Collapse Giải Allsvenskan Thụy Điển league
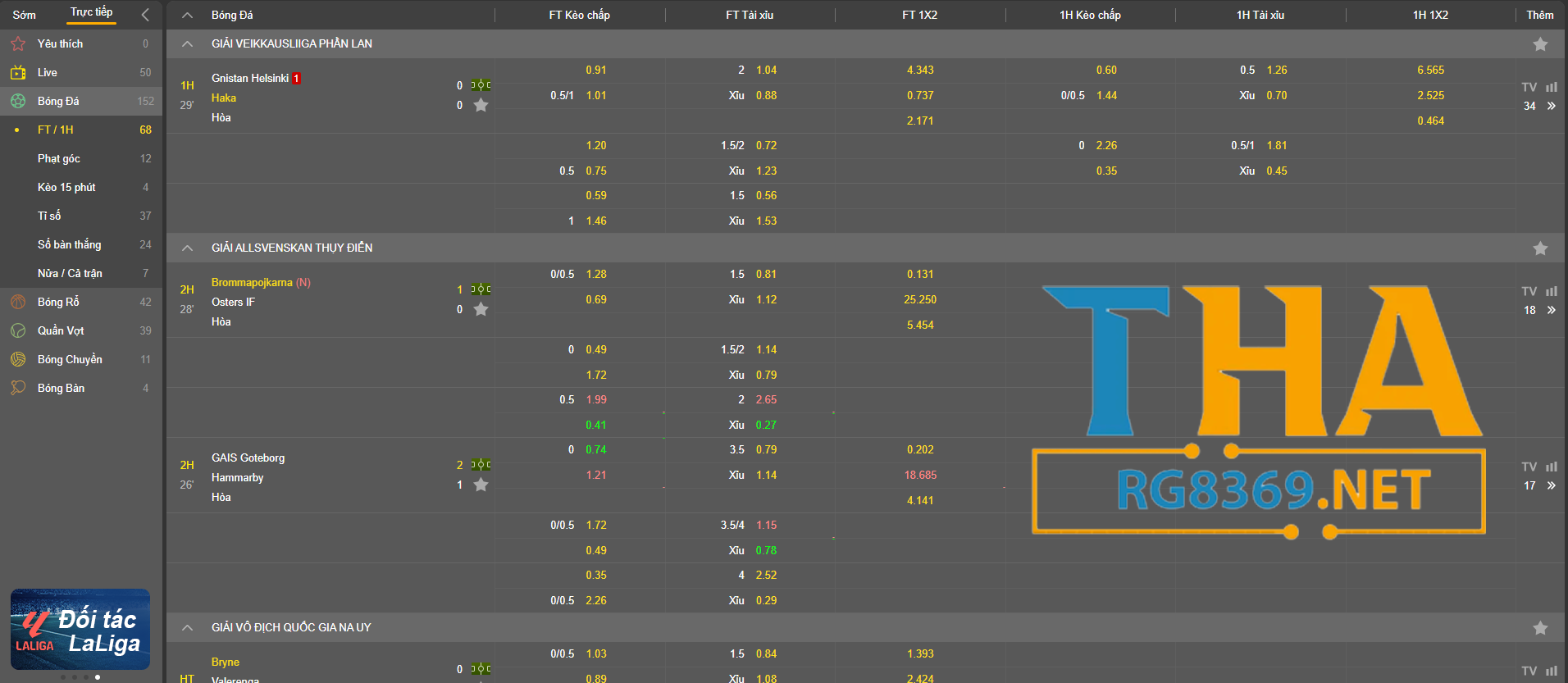 tap(188, 248)
